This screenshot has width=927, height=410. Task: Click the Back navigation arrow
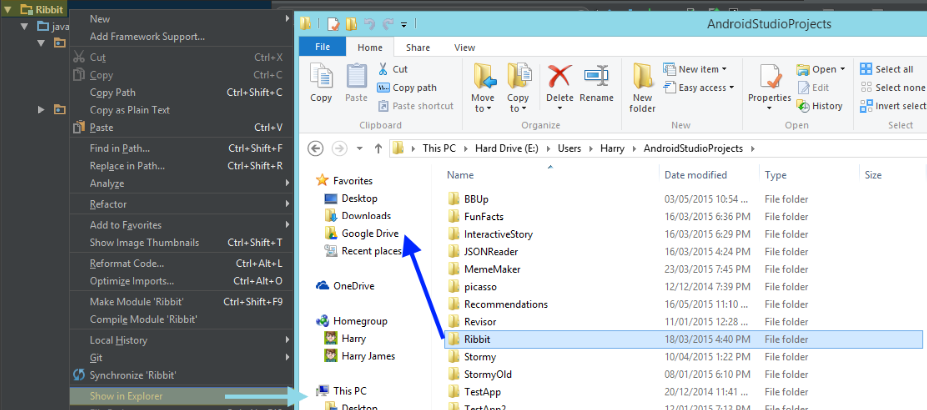(316, 148)
